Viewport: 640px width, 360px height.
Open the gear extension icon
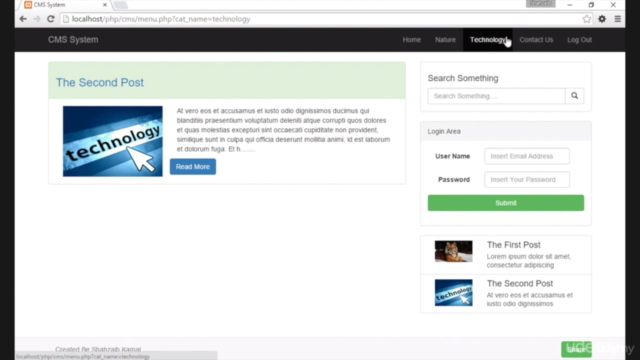pyautogui.click(x=602, y=19)
